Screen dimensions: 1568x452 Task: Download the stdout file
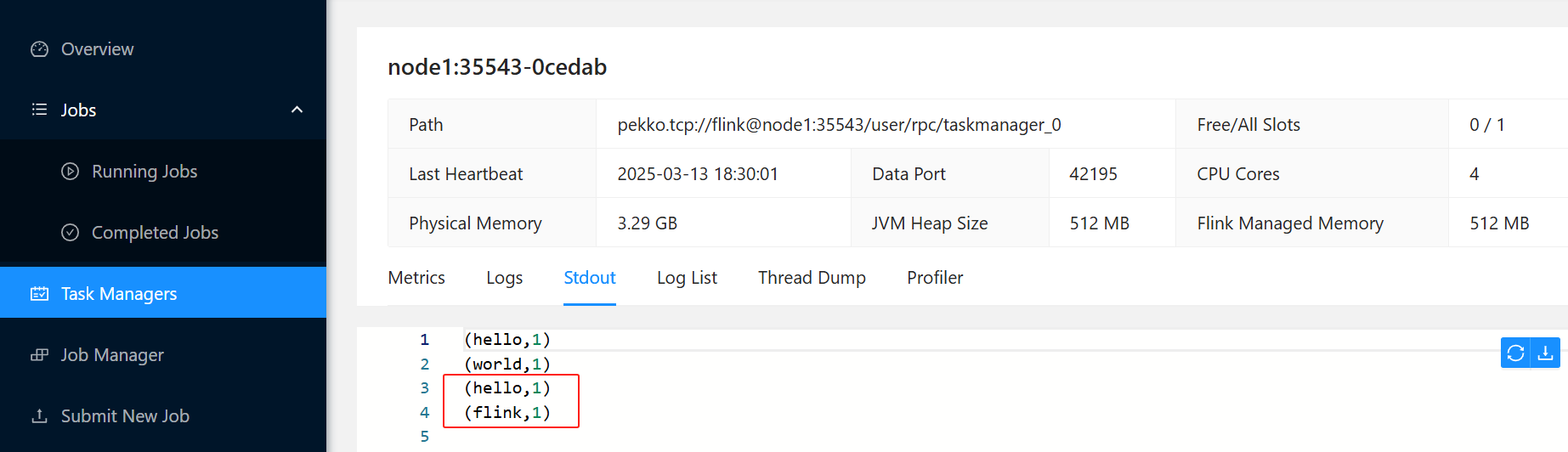pos(1546,353)
